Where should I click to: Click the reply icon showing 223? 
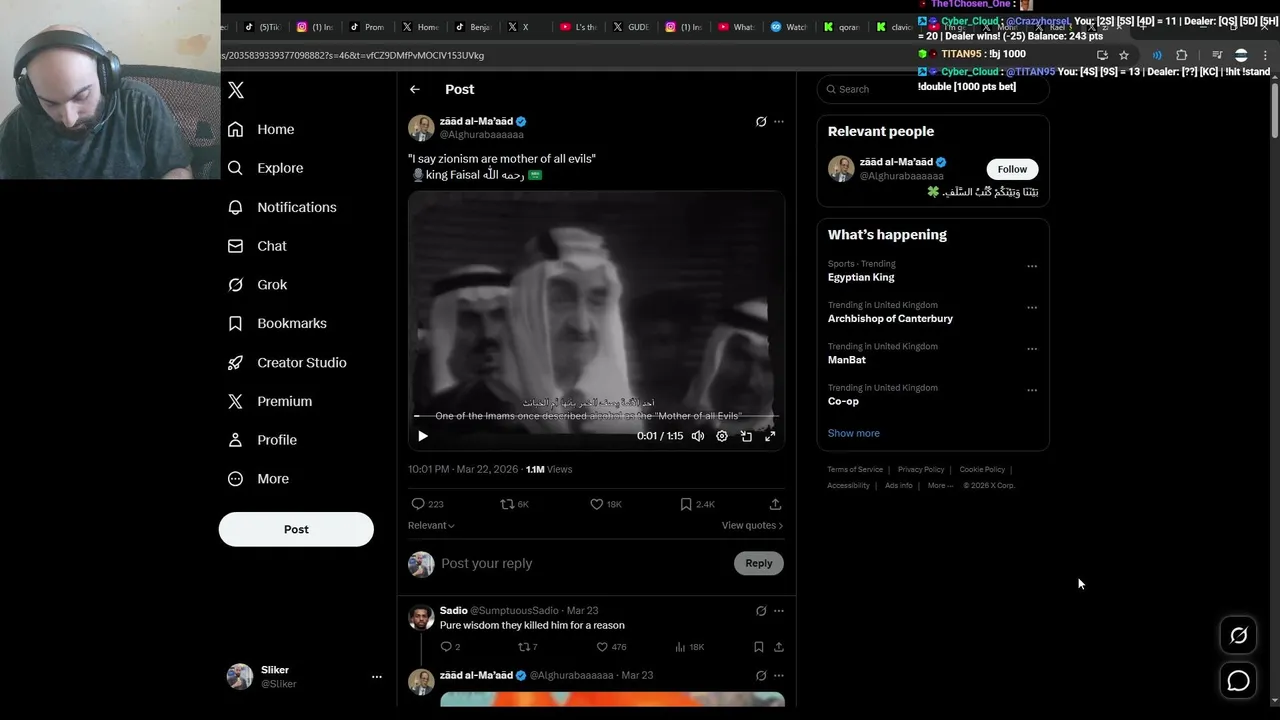(427, 504)
